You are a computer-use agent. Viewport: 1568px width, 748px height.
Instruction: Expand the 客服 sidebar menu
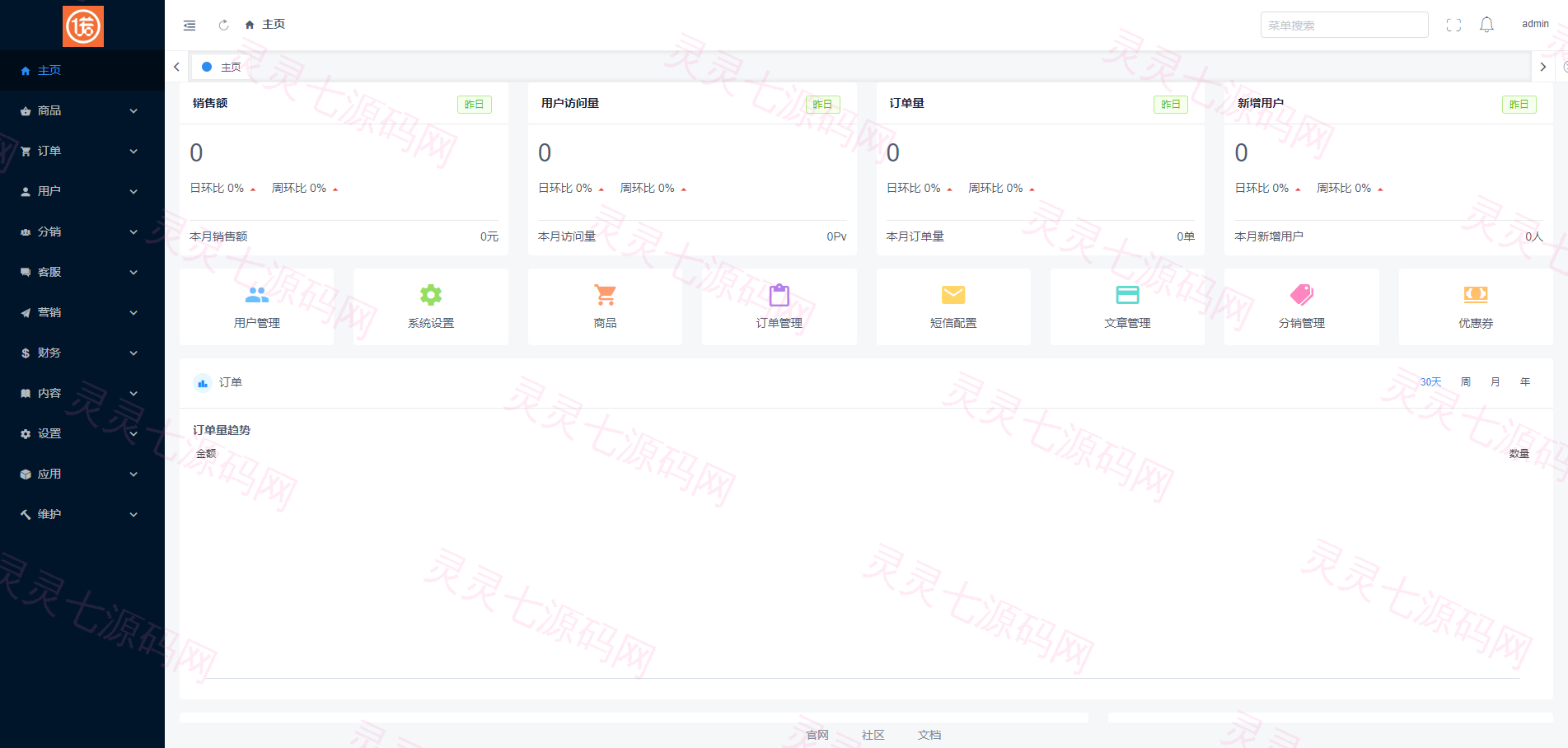pos(82,272)
